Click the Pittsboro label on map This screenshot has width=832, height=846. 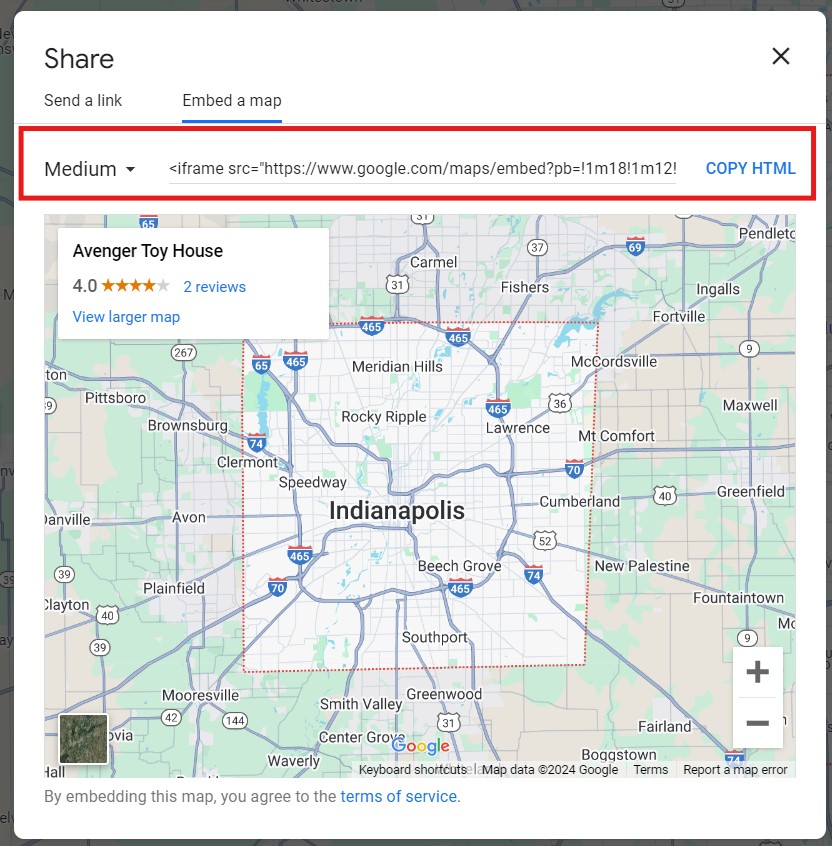115,398
